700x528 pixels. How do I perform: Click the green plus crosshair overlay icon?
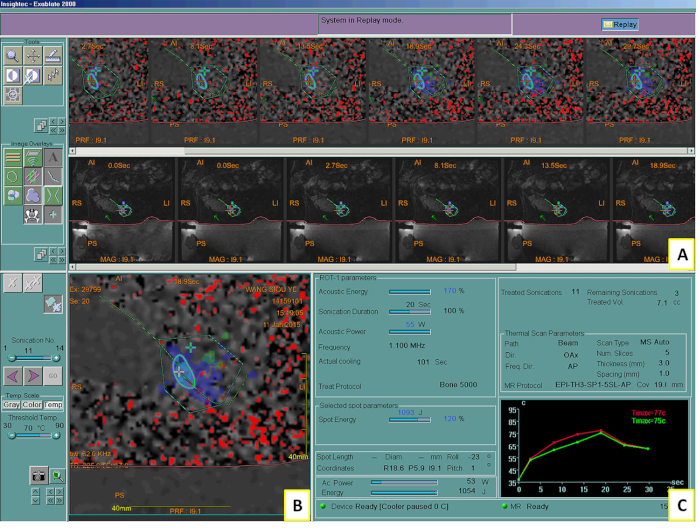[x=53, y=214]
